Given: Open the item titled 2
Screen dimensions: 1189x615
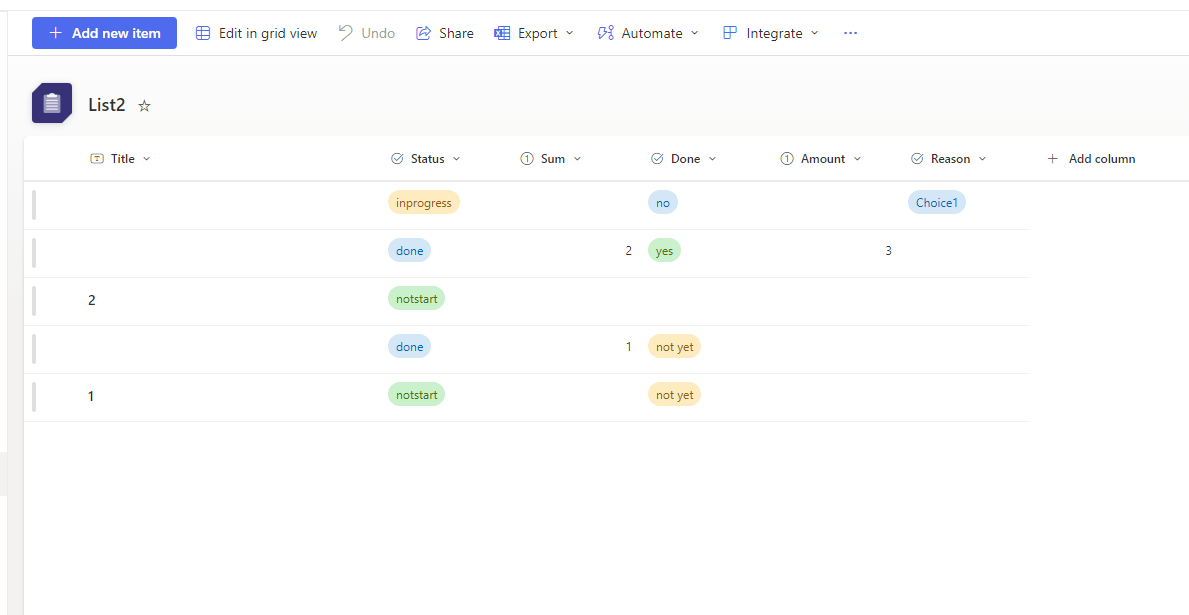Looking at the screenshot, I should coord(92,300).
